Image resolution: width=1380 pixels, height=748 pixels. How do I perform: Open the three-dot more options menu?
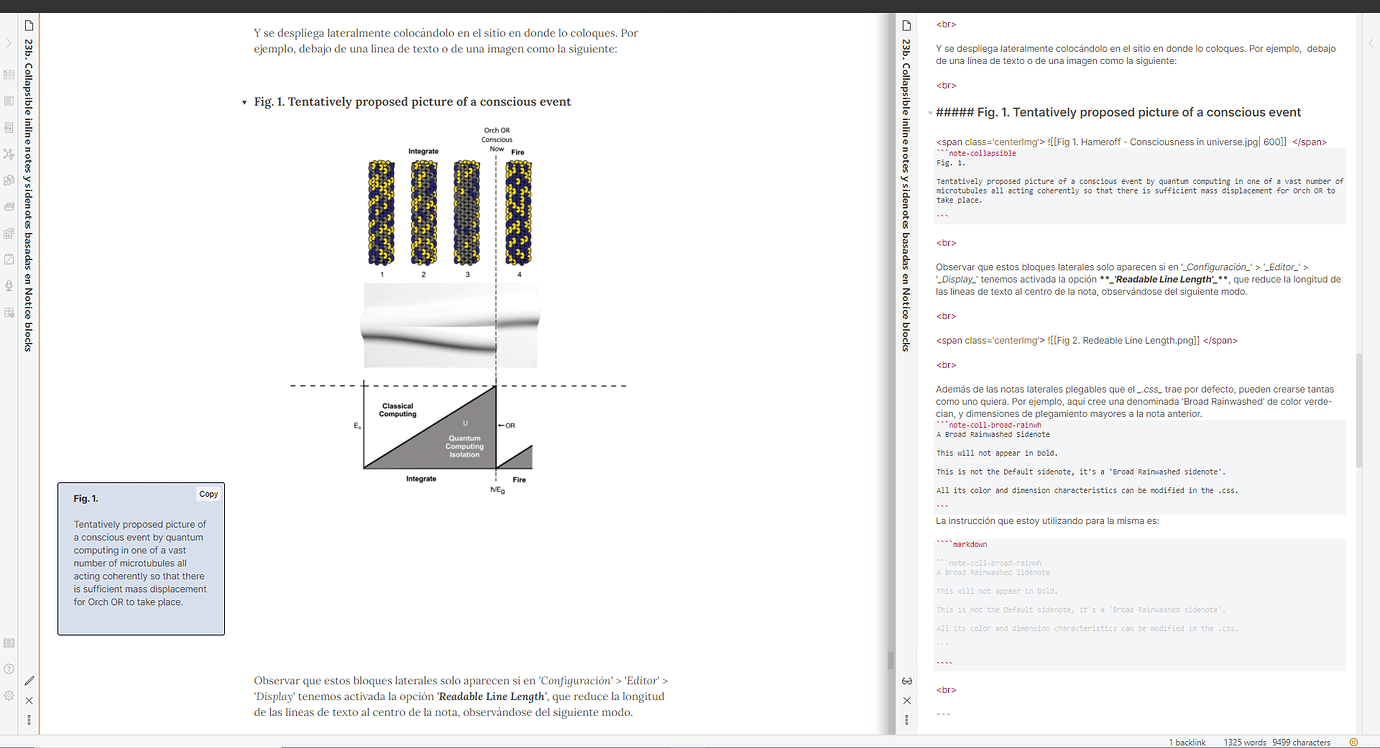(29, 719)
